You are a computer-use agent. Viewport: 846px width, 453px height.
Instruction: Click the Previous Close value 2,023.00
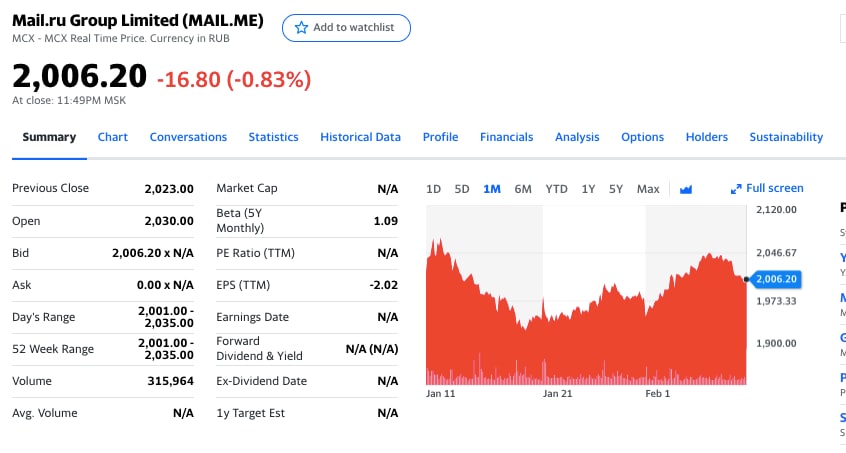point(169,189)
